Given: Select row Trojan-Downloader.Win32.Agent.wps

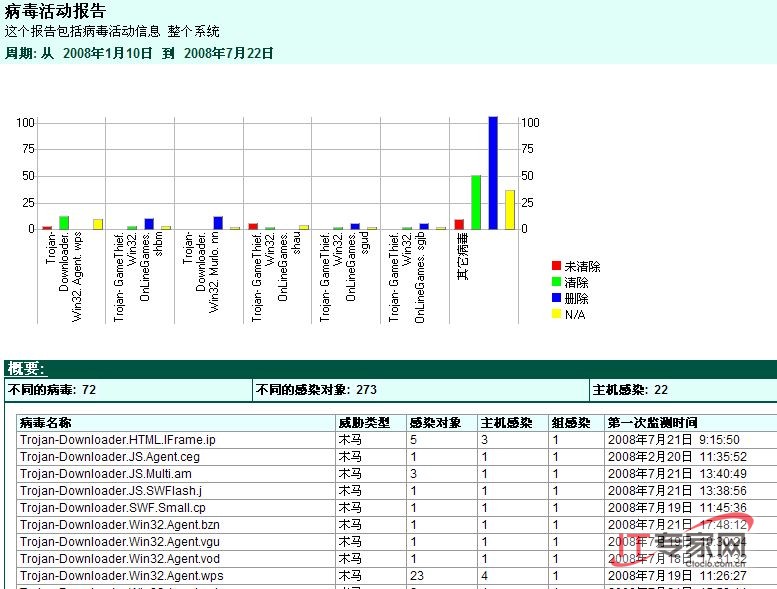Looking at the screenshot, I should pyautogui.click(x=396, y=576).
